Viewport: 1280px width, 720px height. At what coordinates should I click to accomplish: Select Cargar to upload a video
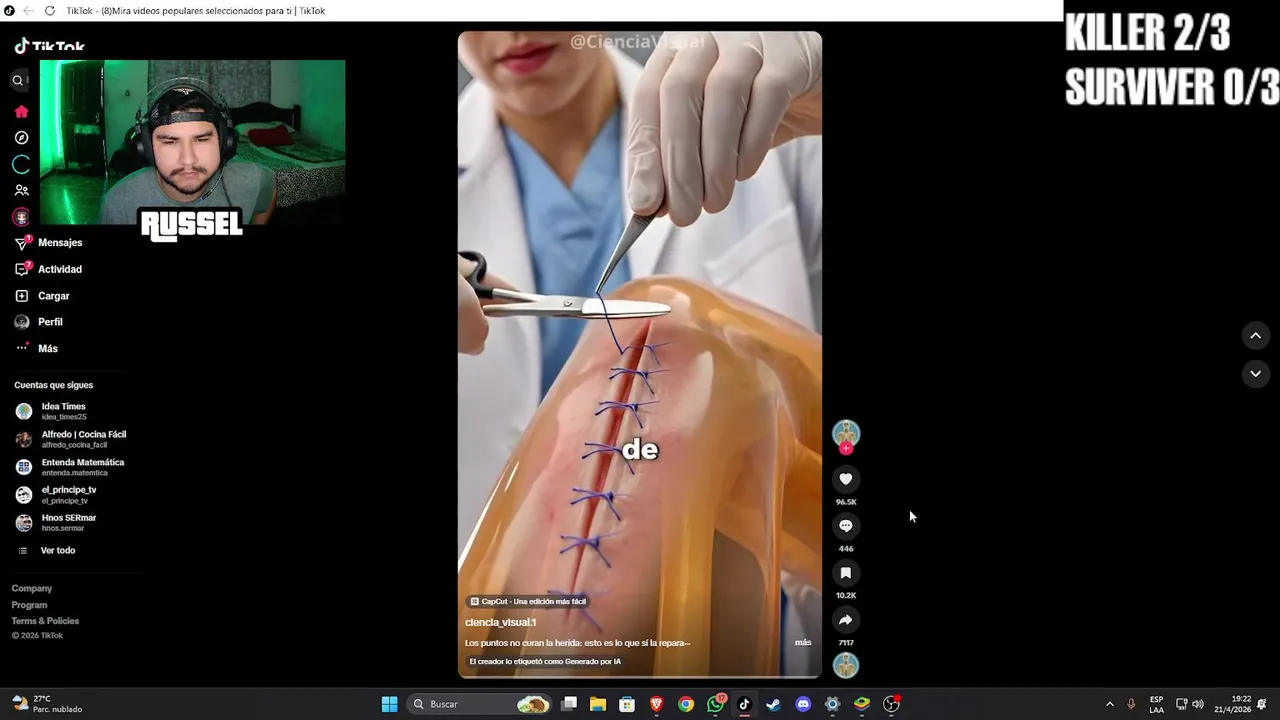click(42, 296)
